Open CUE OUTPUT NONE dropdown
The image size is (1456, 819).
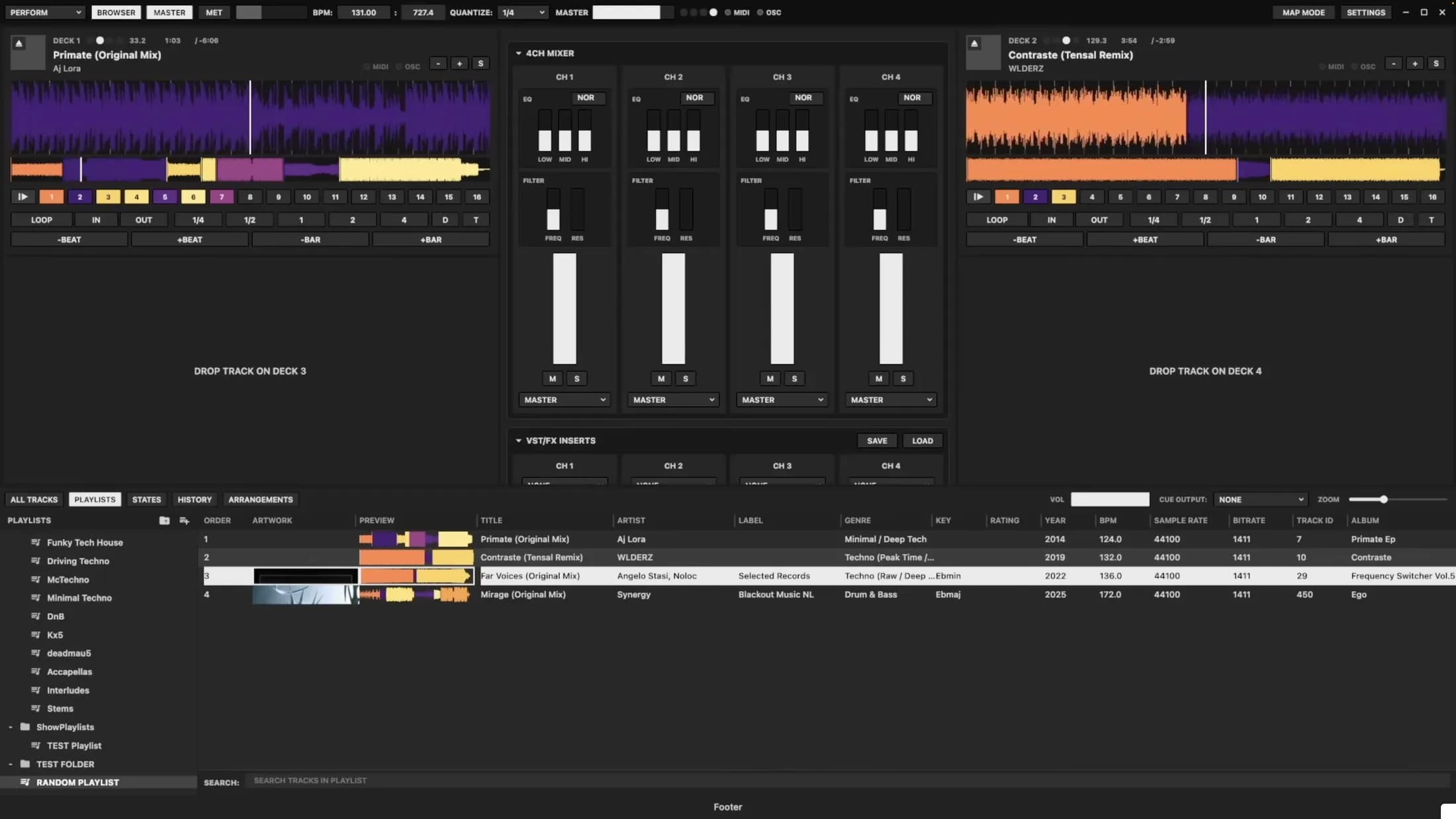pos(1261,499)
